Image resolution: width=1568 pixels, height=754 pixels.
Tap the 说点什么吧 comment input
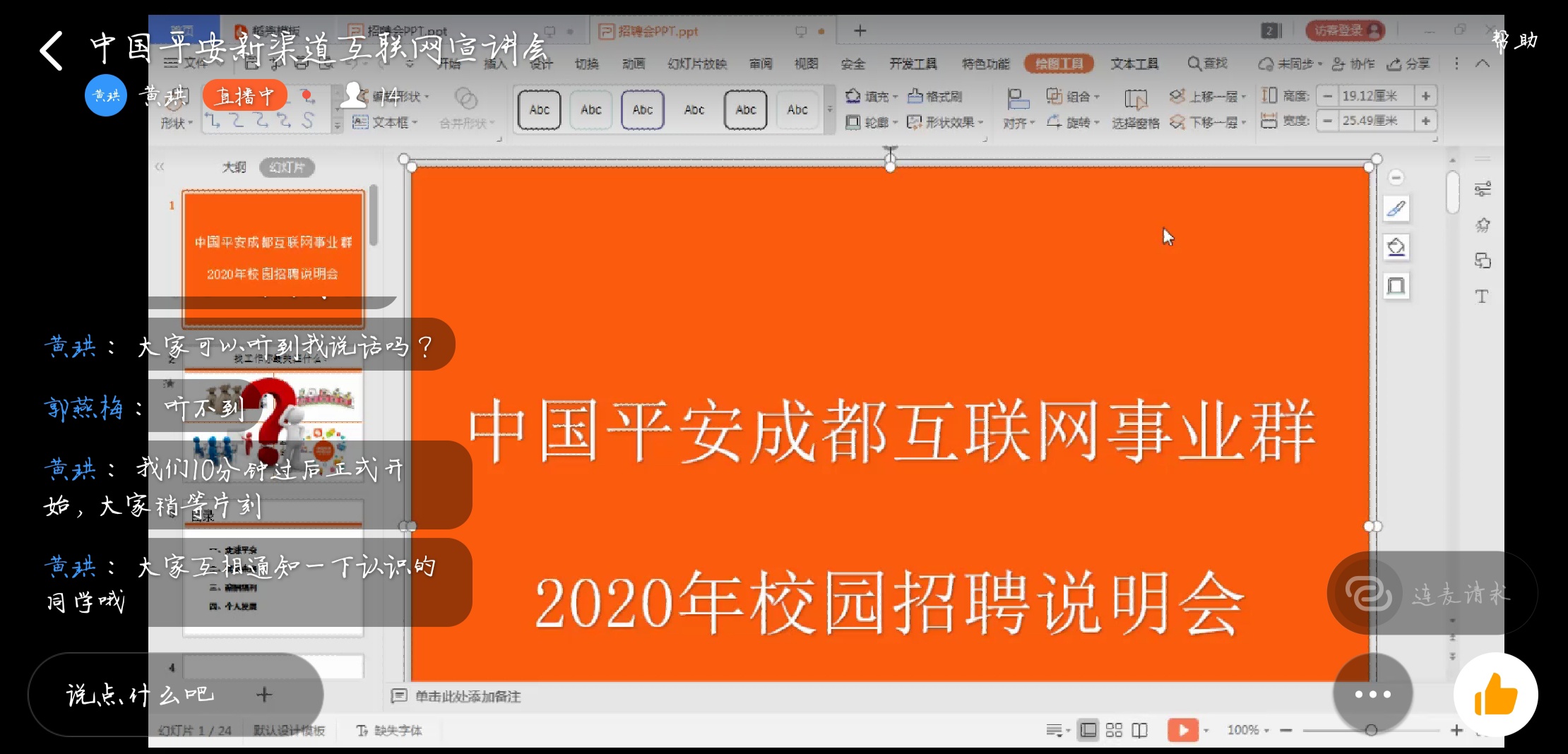[x=140, y=695]
